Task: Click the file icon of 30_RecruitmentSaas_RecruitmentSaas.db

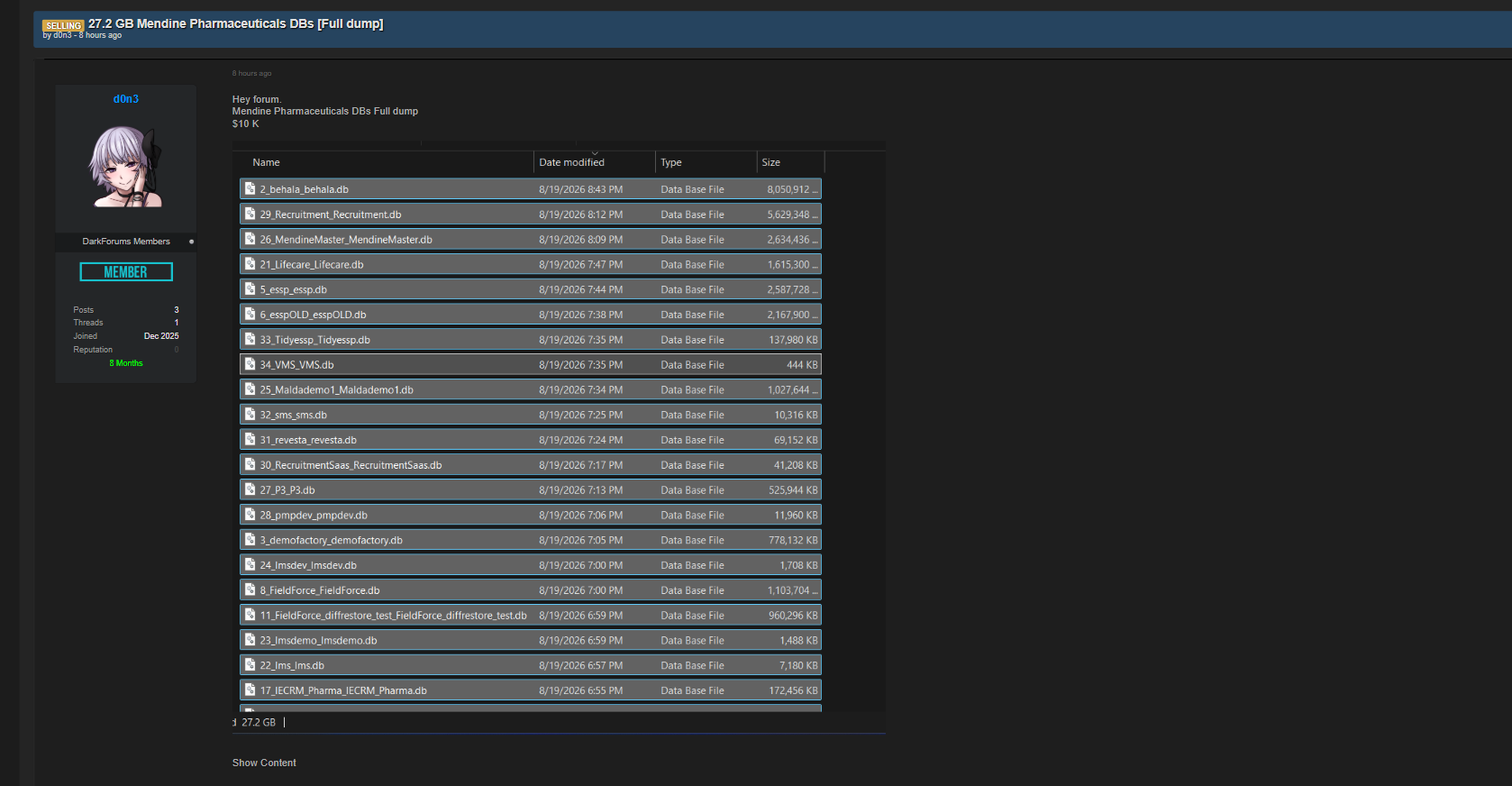Action: 250,465
